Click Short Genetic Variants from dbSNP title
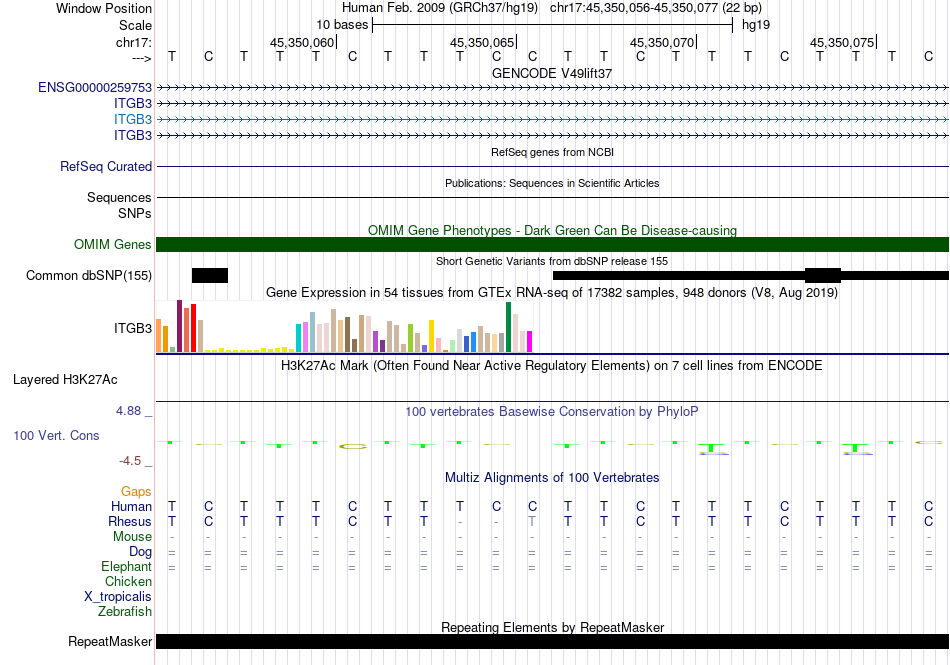Viewport: 950px width, 665px height. (x=552, y=261)
